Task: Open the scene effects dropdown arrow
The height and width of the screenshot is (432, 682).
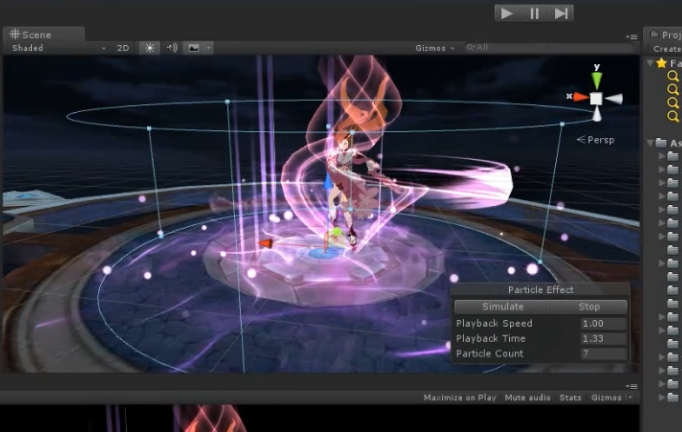Action: 209,48
